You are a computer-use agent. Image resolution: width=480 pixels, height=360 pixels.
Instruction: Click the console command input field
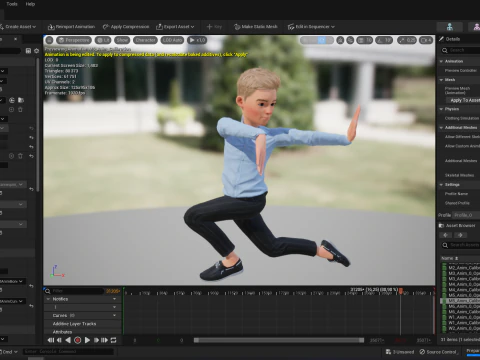(x=68, y=352)
